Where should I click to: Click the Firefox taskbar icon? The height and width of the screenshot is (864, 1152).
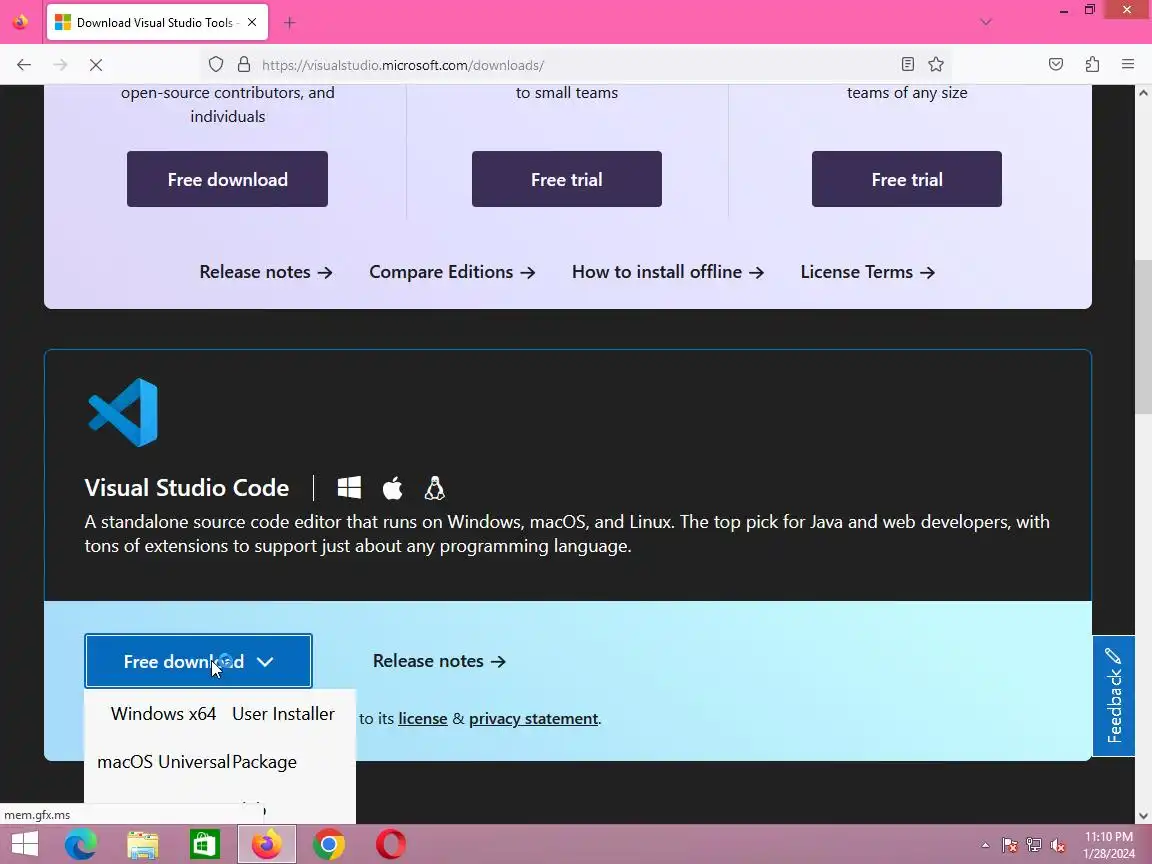tap(267, 844)
